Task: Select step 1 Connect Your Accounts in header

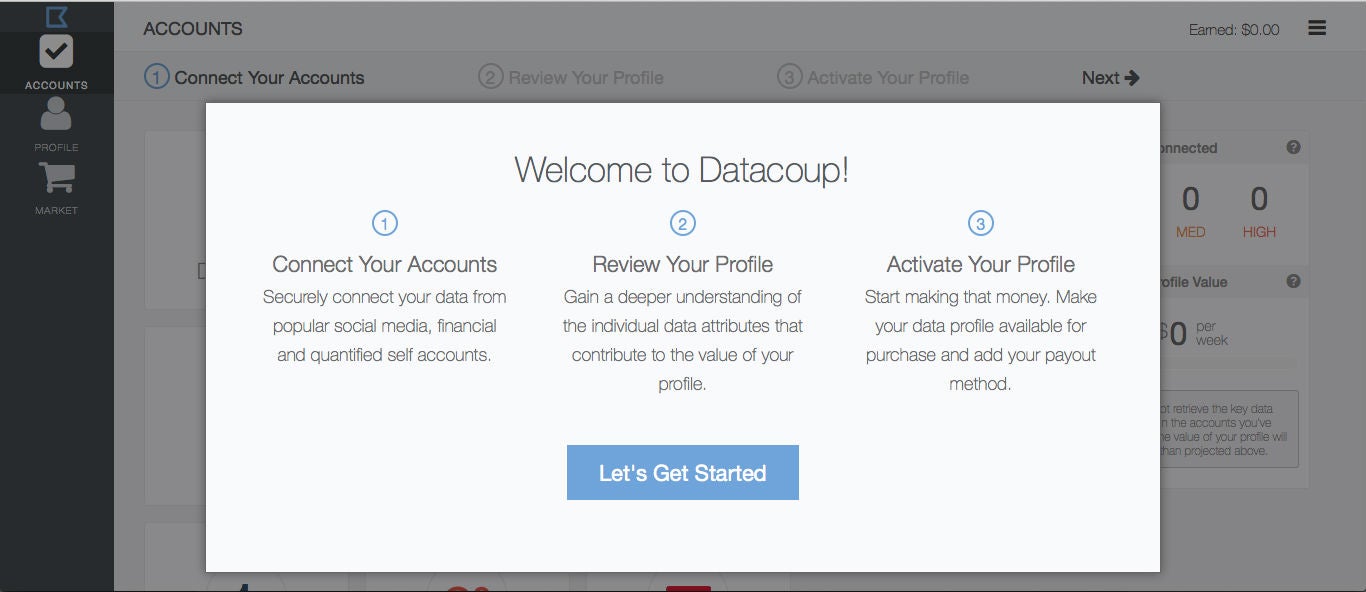Action: pos(255,78)
